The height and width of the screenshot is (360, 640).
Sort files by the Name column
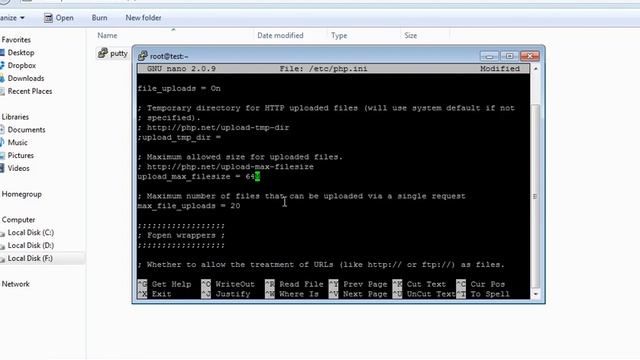point(107,36)
